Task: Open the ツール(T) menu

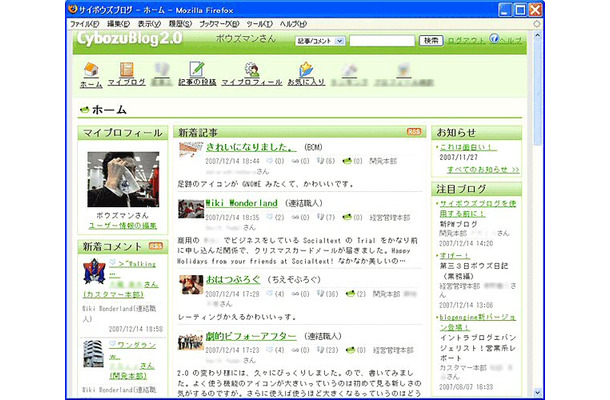Action: [259, 24]
